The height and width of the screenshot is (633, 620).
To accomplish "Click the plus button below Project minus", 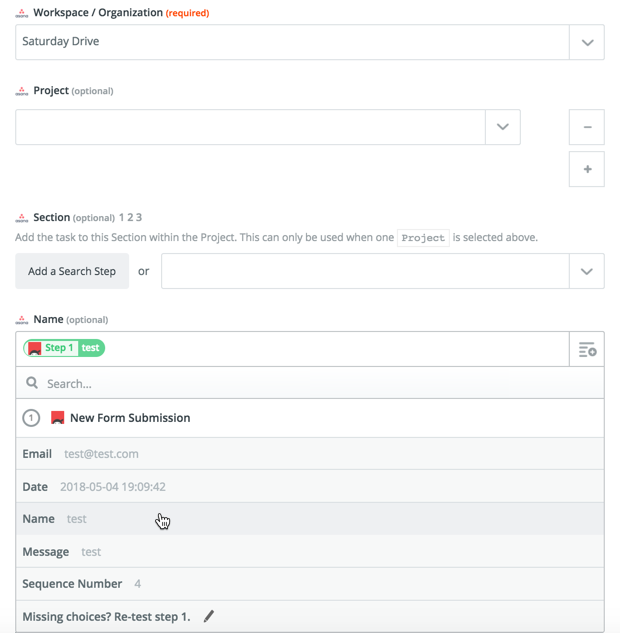I will [587, 169].
